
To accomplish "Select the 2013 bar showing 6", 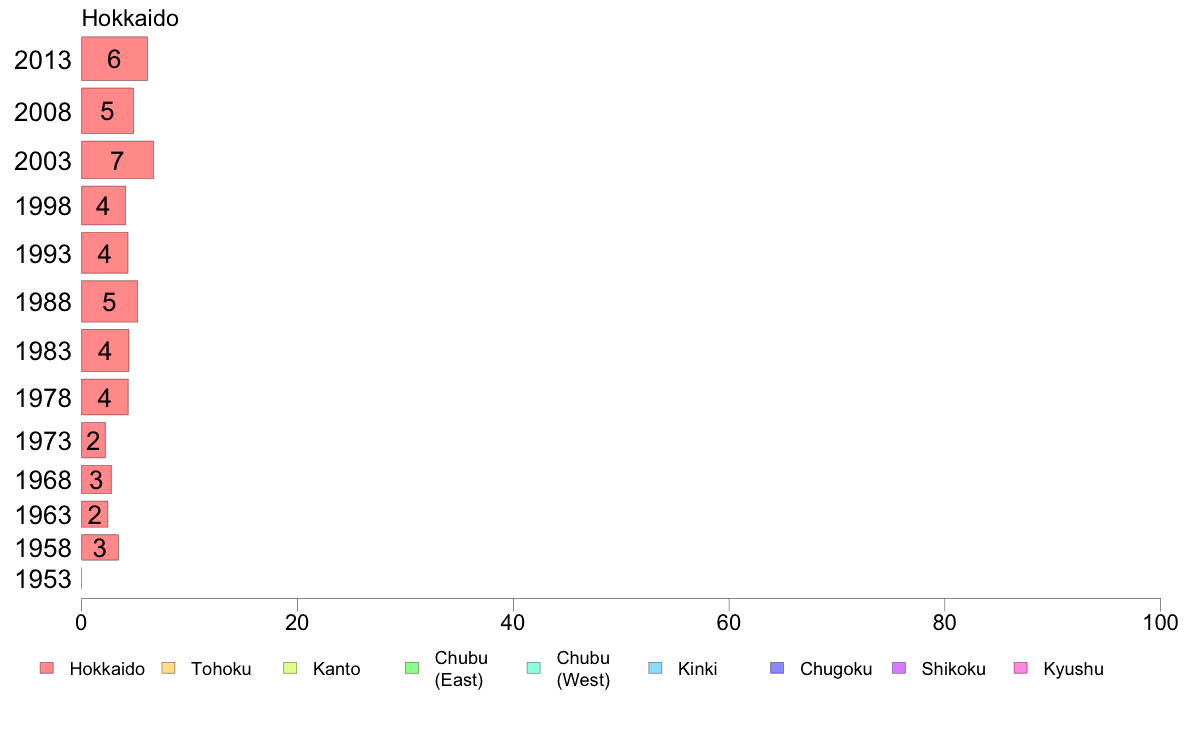I will click(114, 58).
